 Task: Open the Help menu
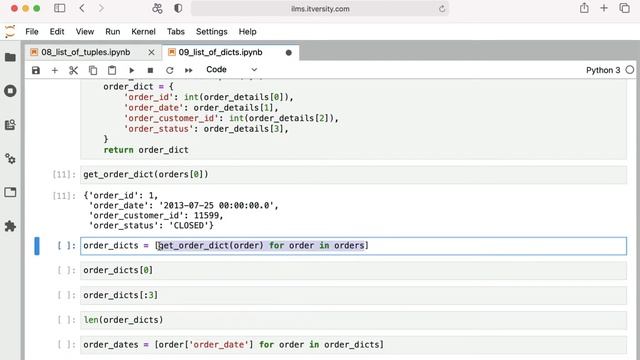pos(247,31)
